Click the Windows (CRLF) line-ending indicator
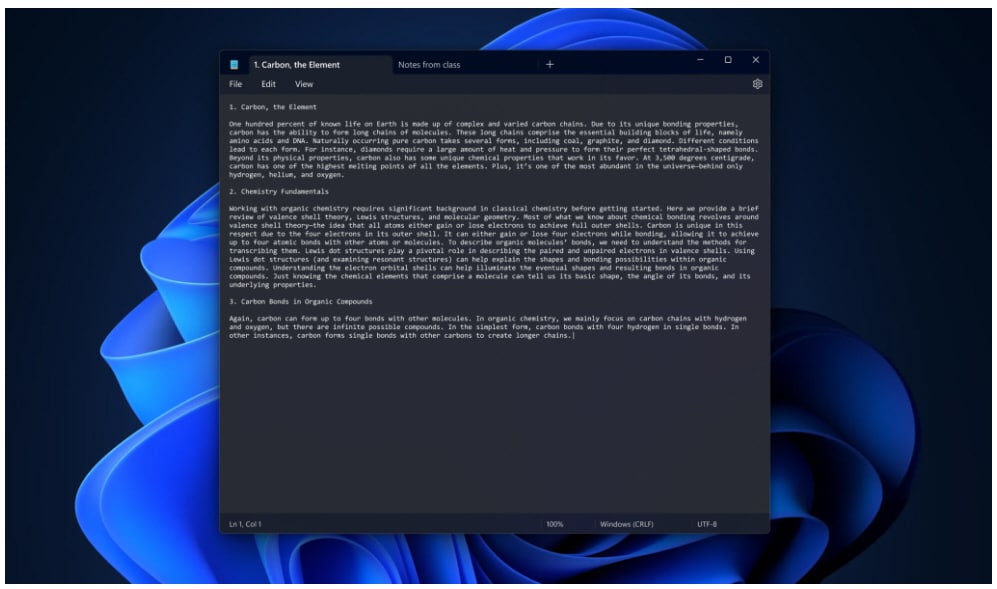This screenshot has width=997, height=589. click(x=627, y=522)
